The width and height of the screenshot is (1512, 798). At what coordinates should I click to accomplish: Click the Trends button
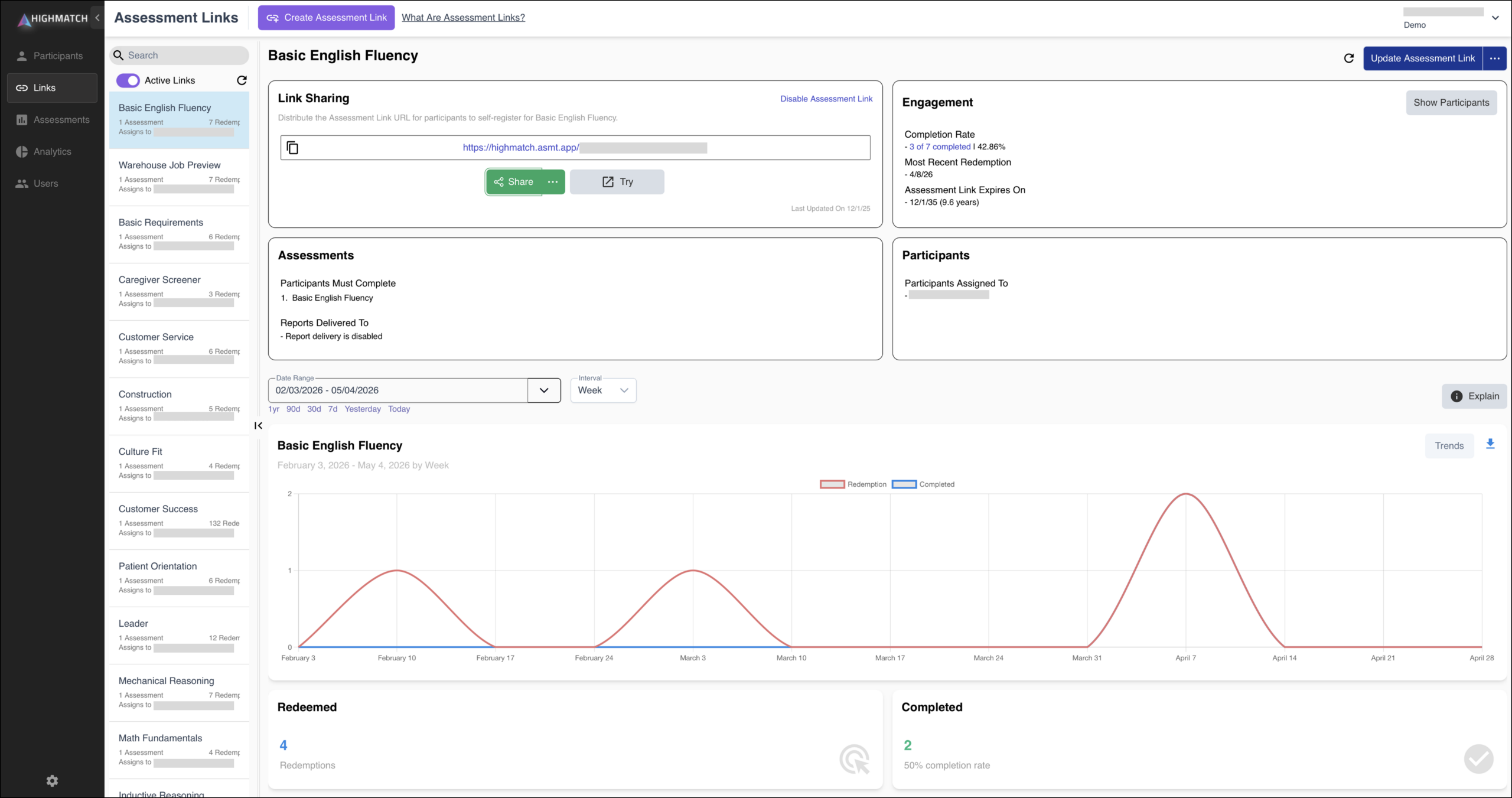click(x=1449, y=446)
